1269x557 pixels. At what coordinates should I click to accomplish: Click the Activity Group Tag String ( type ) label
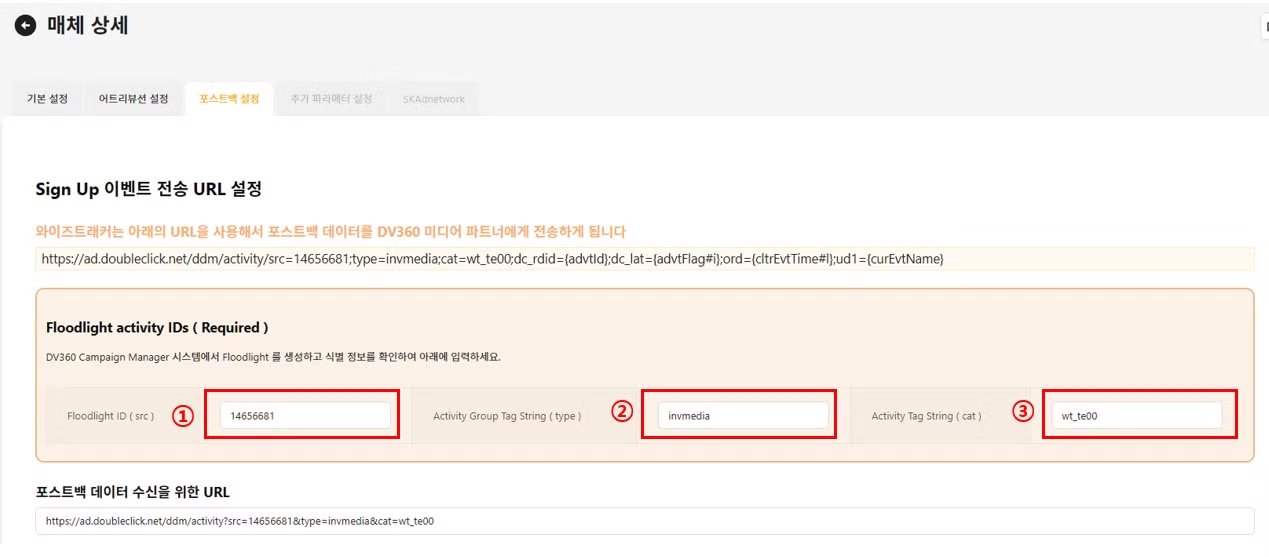(507, 416)
